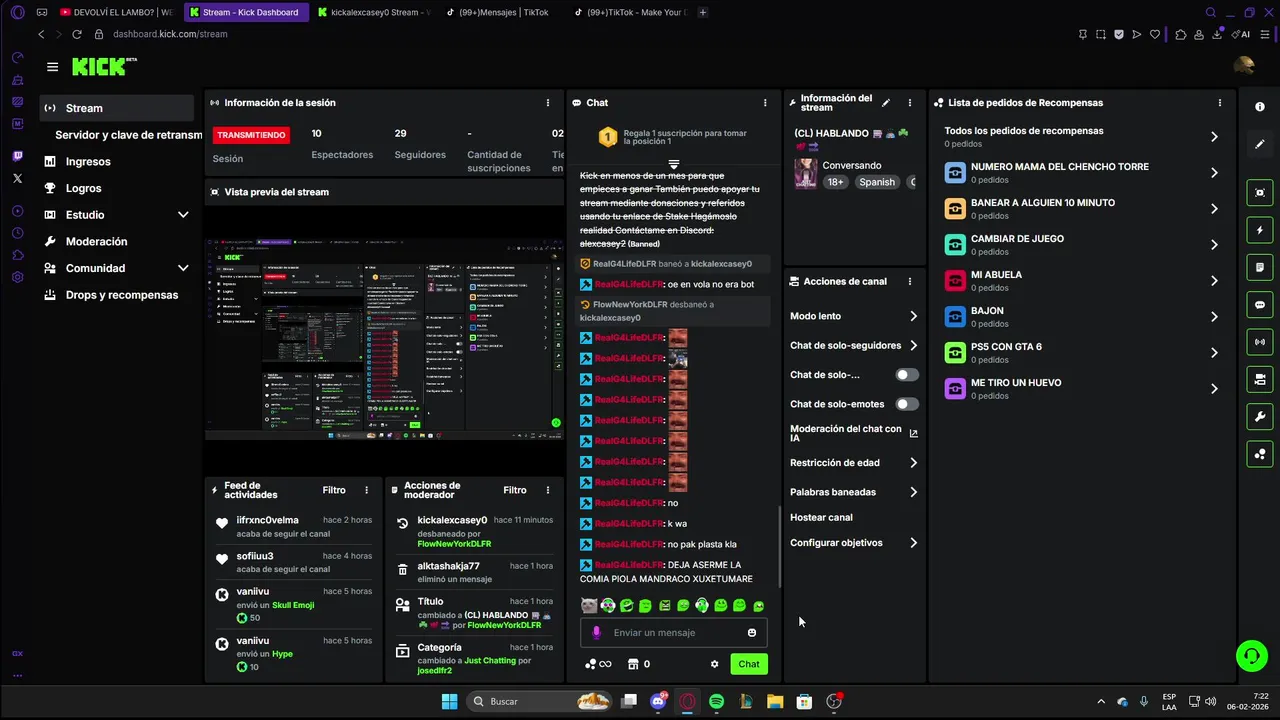Click the green headset support button
Screen dimensions: 1280x720
coord(1251,656)
